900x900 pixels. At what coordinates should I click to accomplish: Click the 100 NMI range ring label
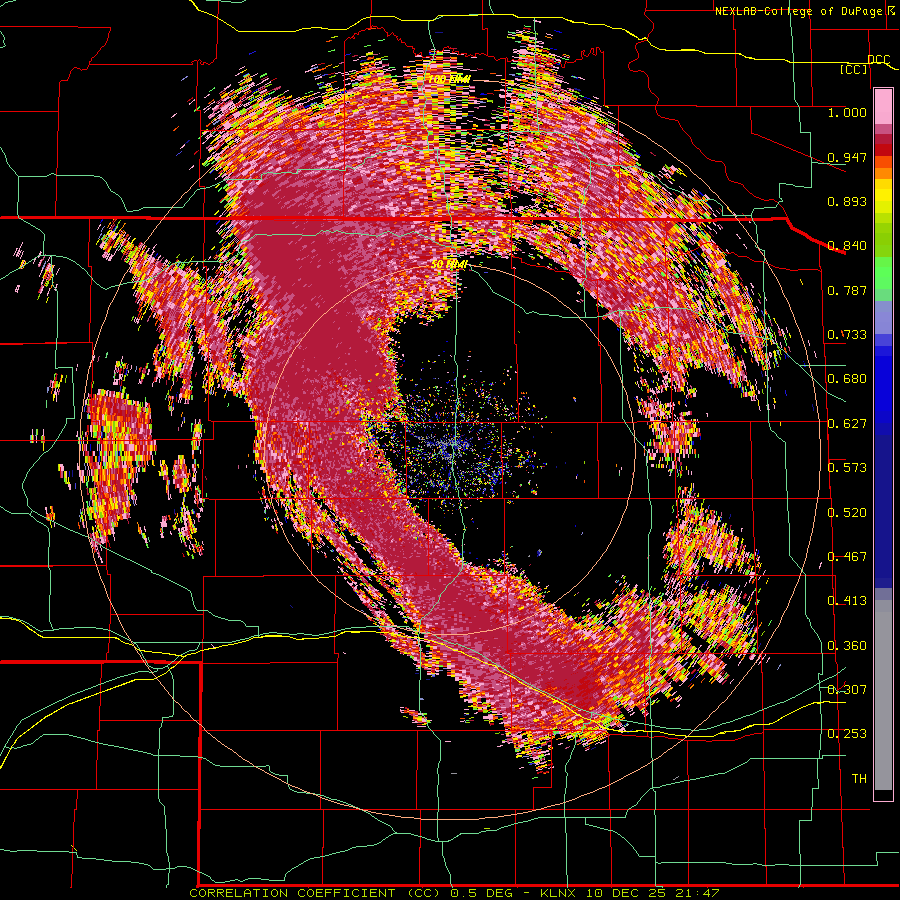point(449,79)
